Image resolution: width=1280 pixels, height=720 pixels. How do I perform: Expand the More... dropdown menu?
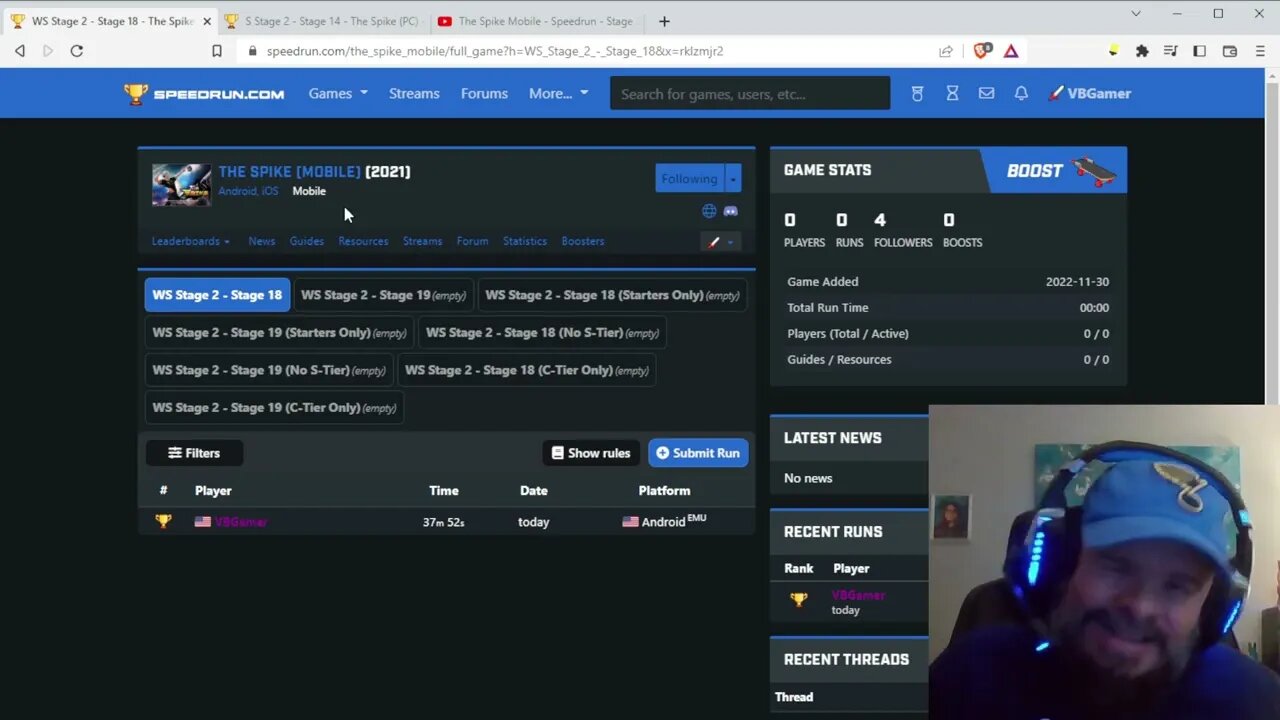[558, 93]
